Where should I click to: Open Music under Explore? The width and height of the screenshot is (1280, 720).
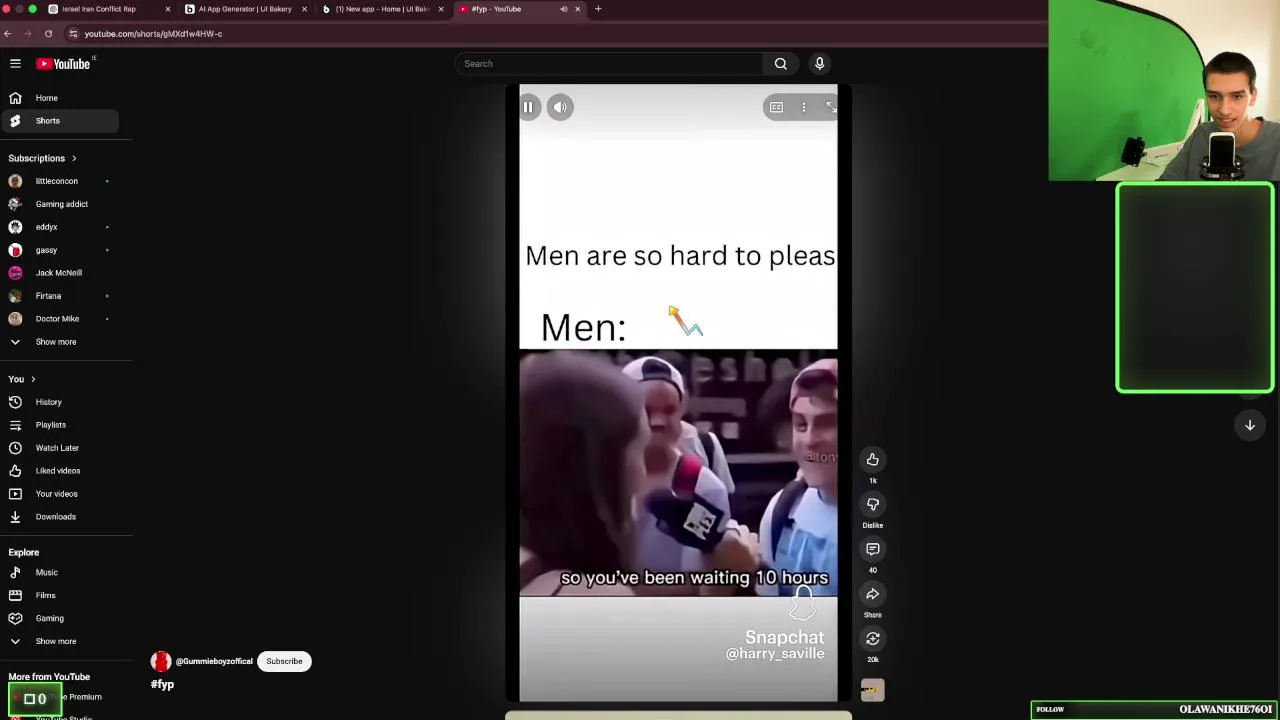[x=60, y=572]
